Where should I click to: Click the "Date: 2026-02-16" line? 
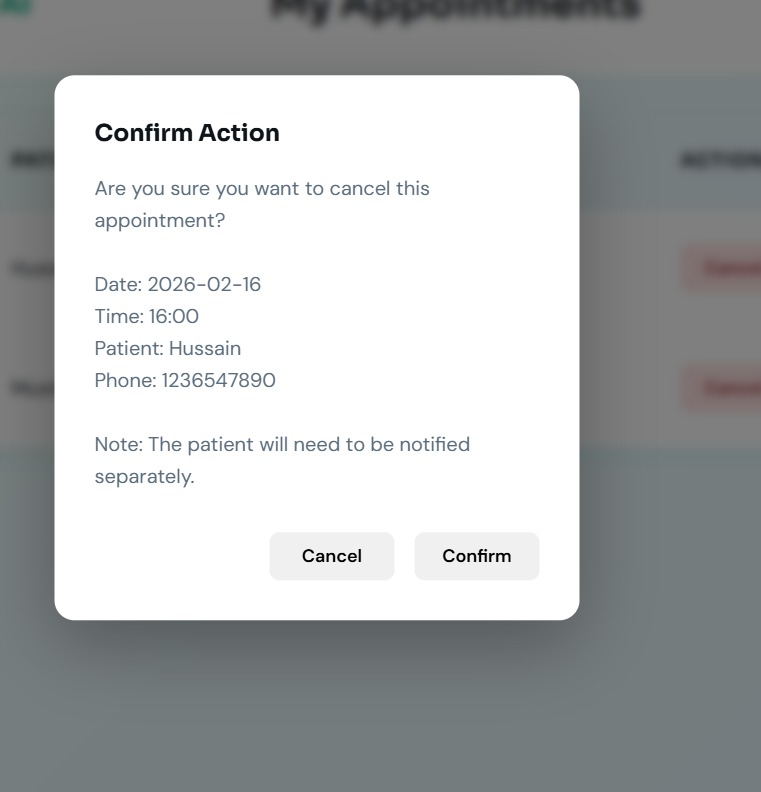tap(178, 284)
